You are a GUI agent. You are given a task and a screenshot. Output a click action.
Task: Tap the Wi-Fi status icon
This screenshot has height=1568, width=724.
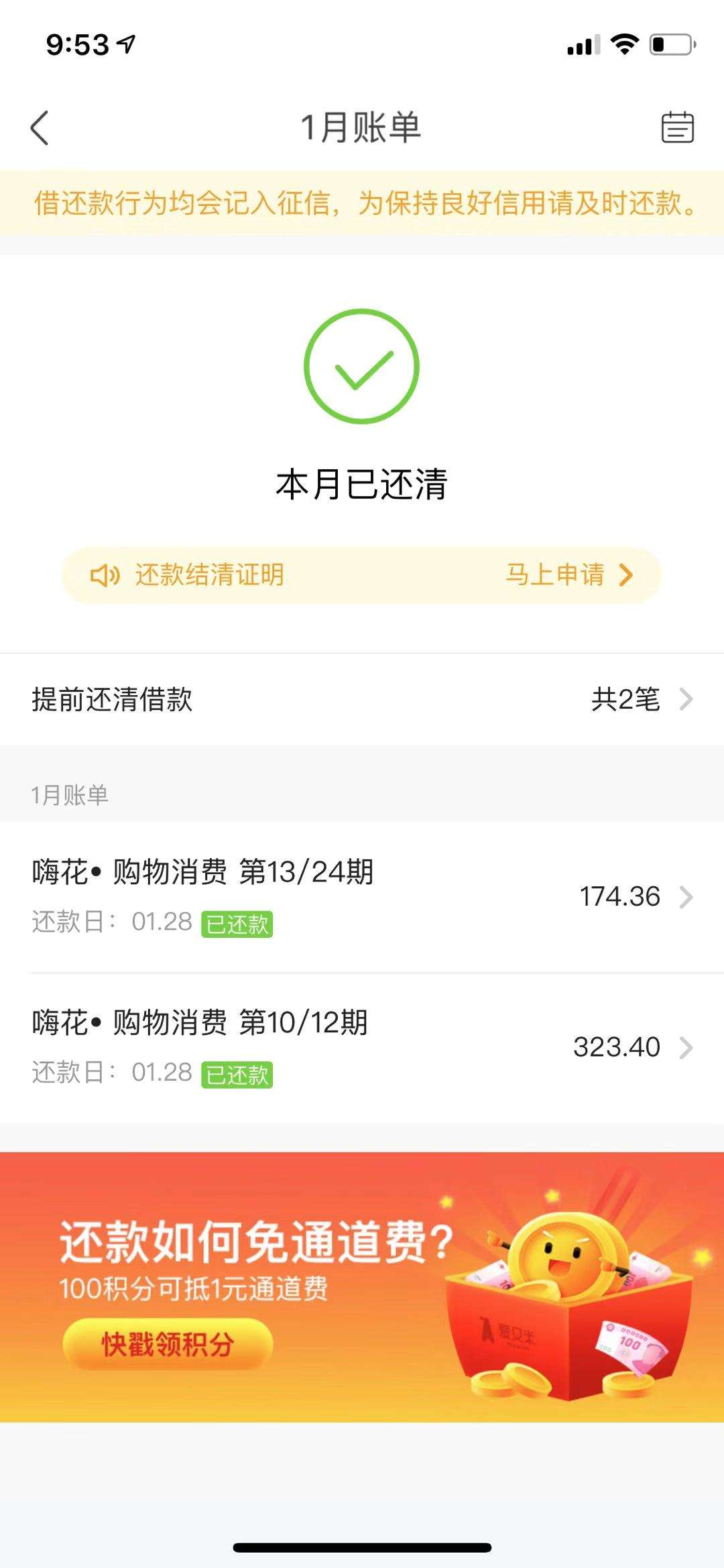coord(624,45)
